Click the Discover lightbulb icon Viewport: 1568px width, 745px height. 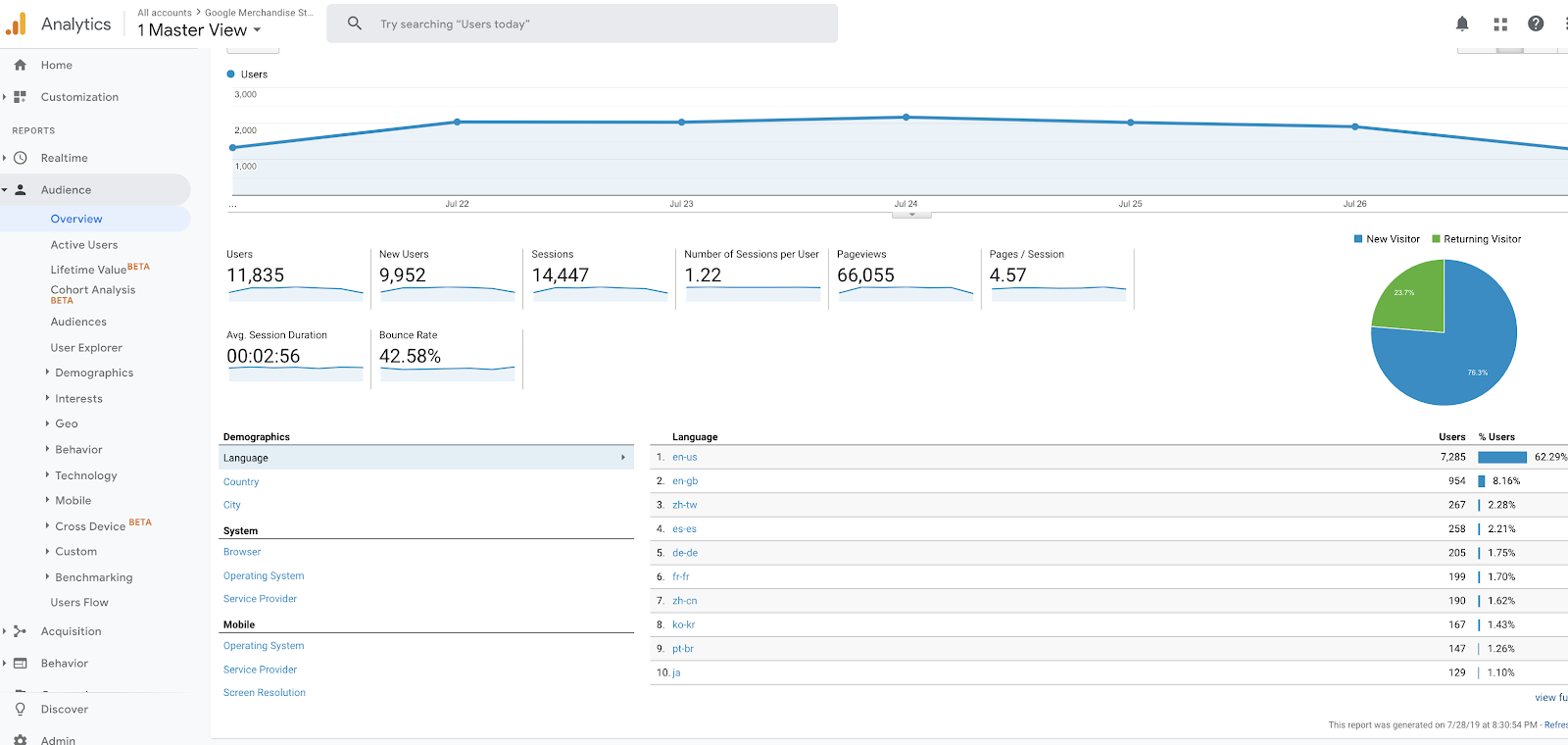[20, 709]
